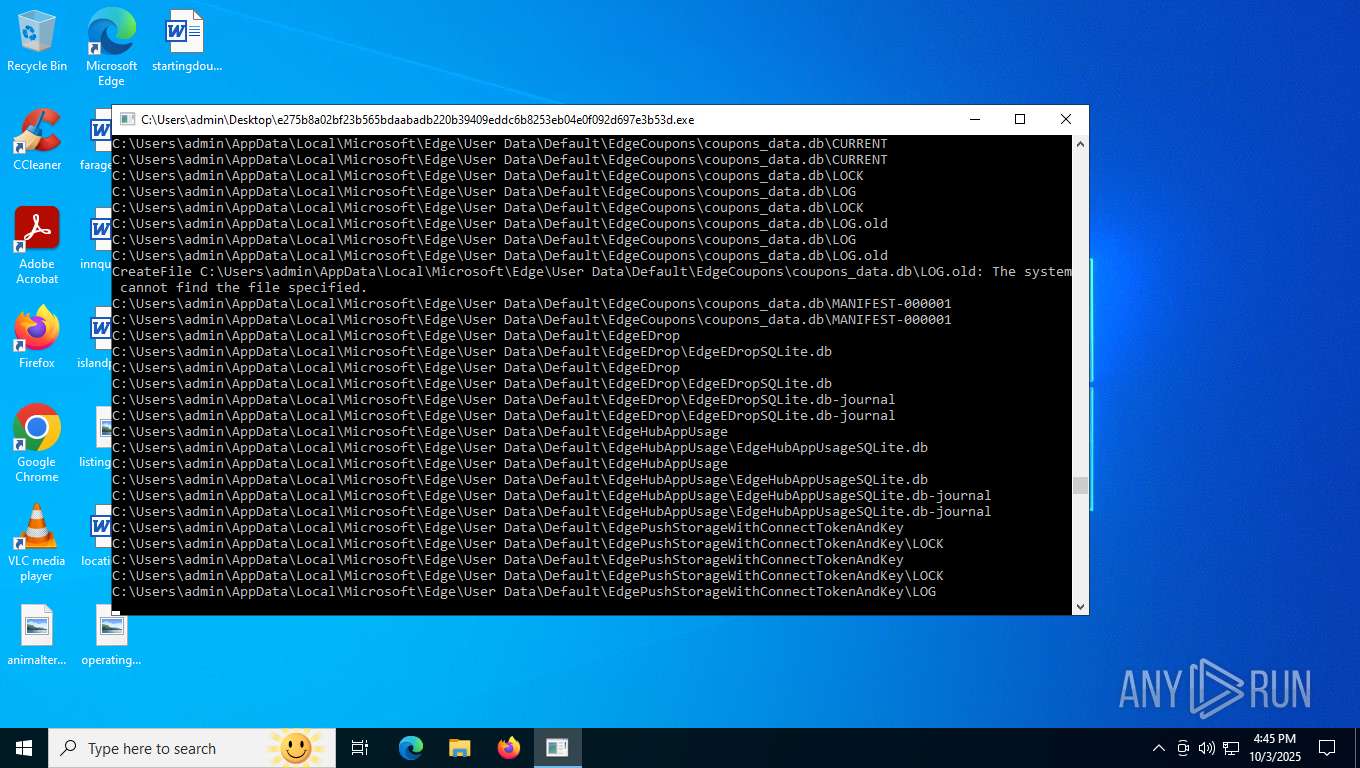The width and height of the screenshot is (1360, 768).
Task: Close the console window
Action: [x=1066, y=119]
